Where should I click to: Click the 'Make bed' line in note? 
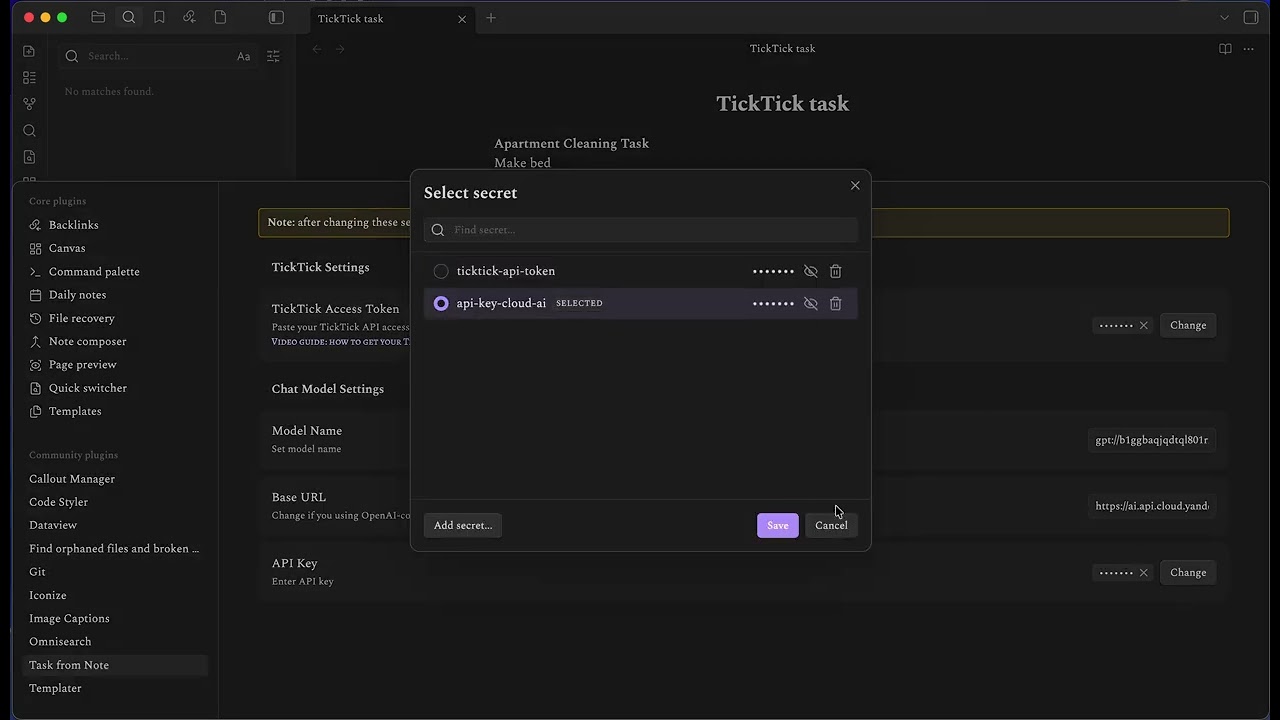(x=522, y=163)
